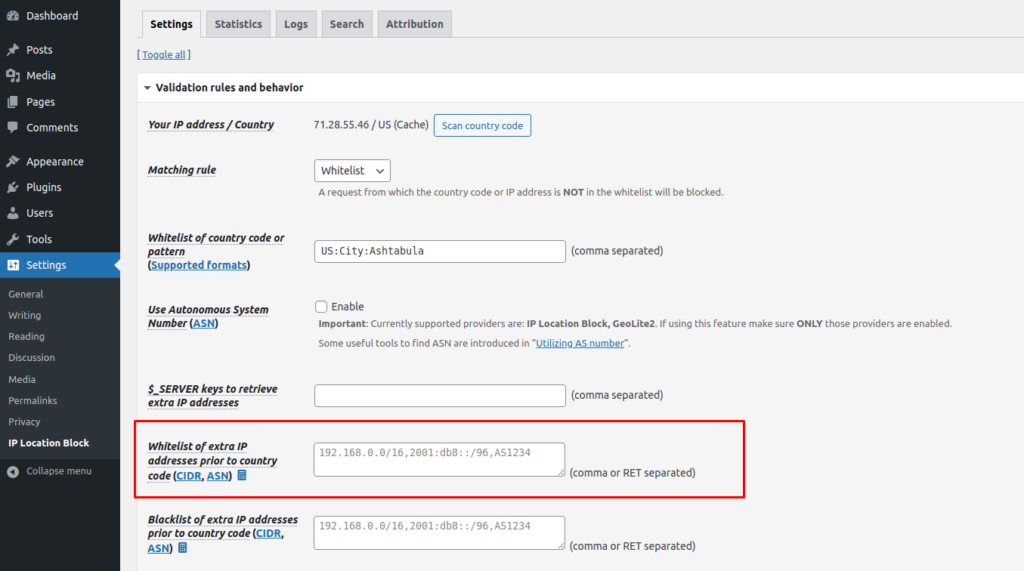
Task: Click the Your IP address / Country label
Action: point(211,125)
